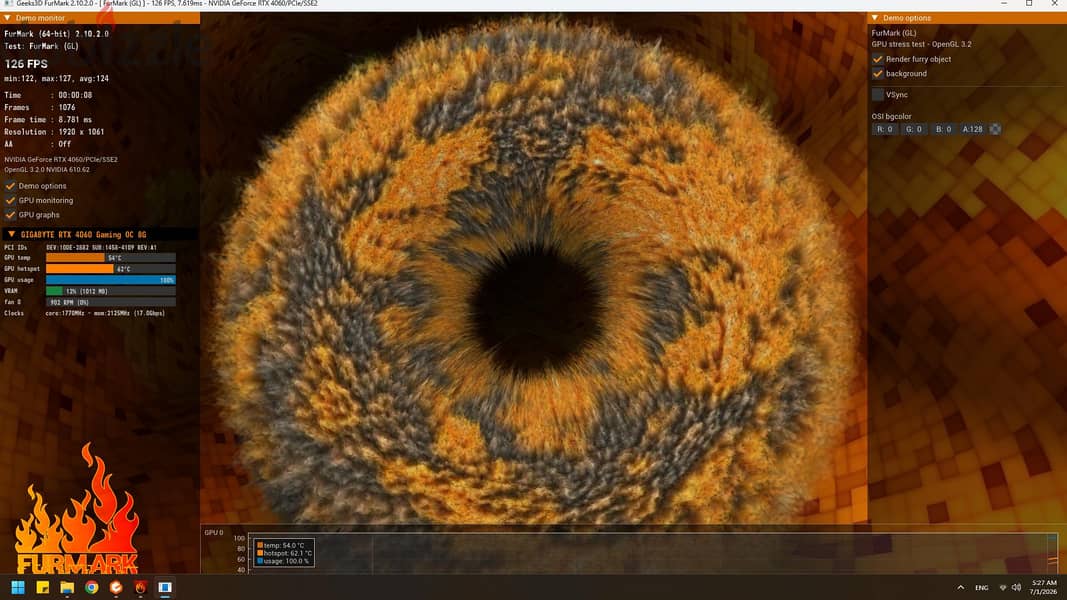Open the FurMark flame taskbar icon

140,587
